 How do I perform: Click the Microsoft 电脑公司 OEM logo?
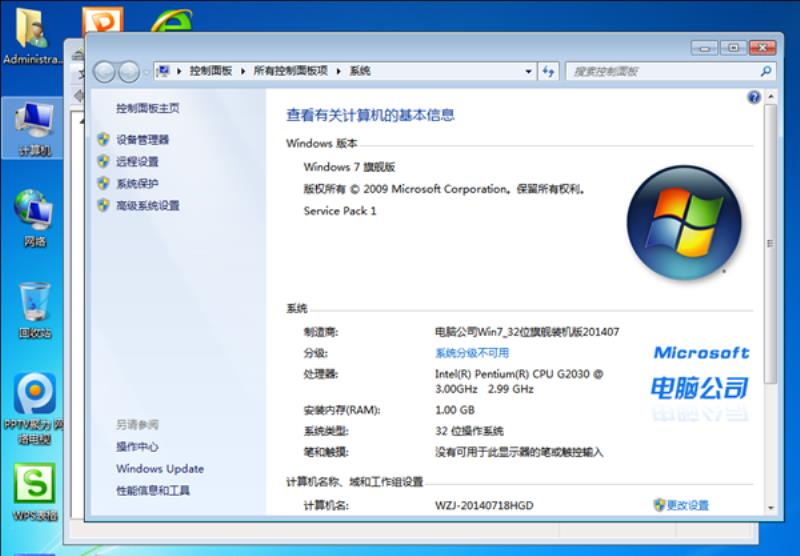tap(701, 383)
